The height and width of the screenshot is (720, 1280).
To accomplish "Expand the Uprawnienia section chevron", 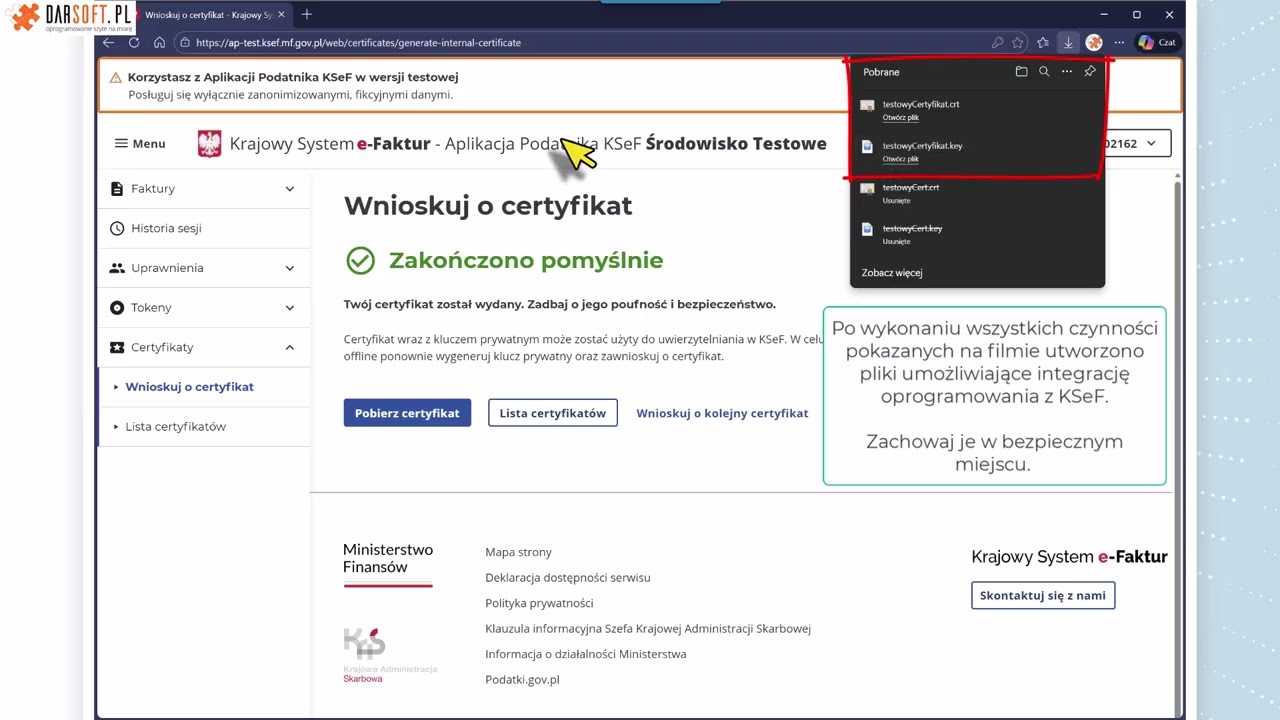I will 290,268.
